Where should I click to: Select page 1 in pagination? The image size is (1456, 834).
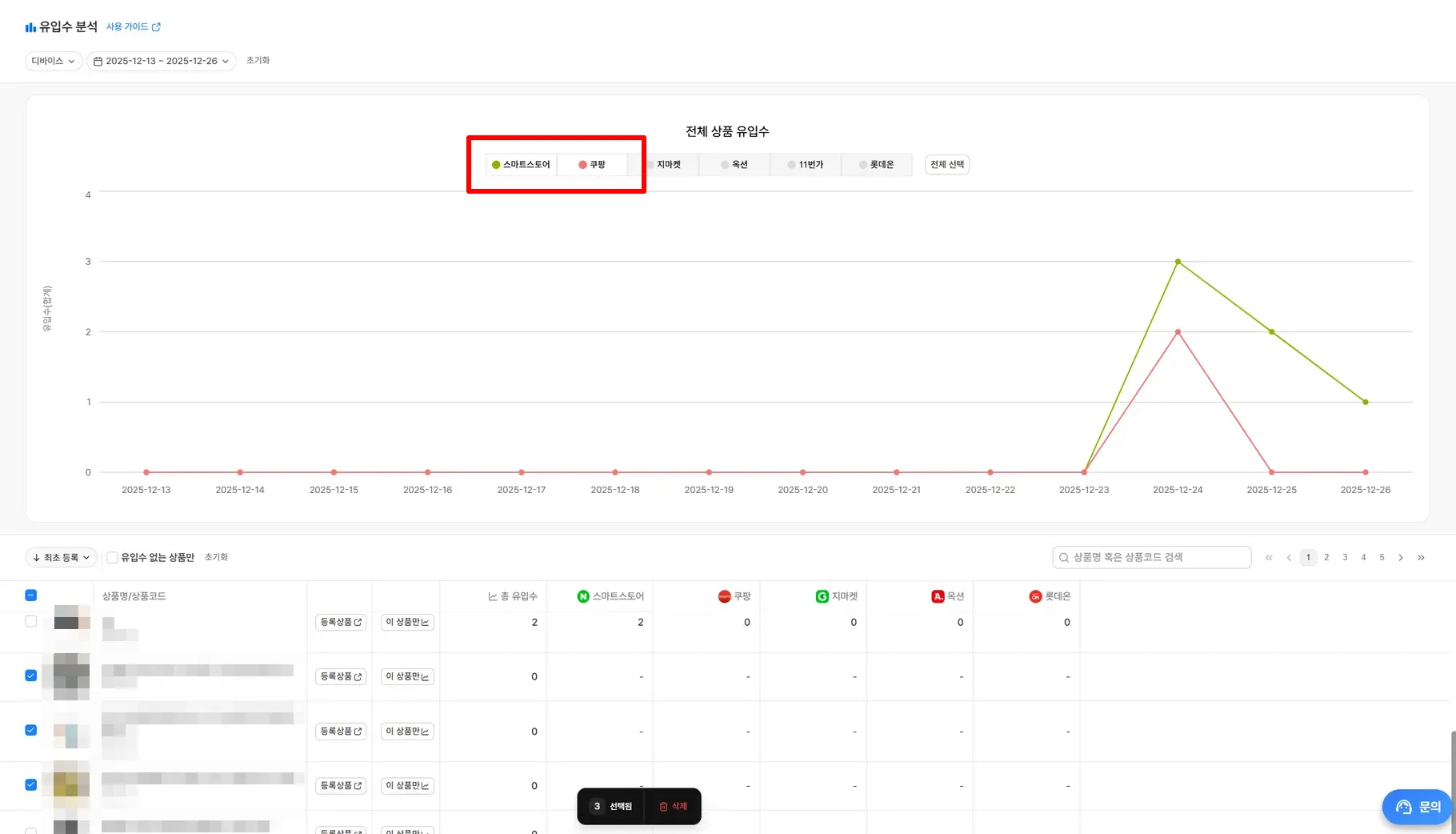click(x=1308, y=558)
